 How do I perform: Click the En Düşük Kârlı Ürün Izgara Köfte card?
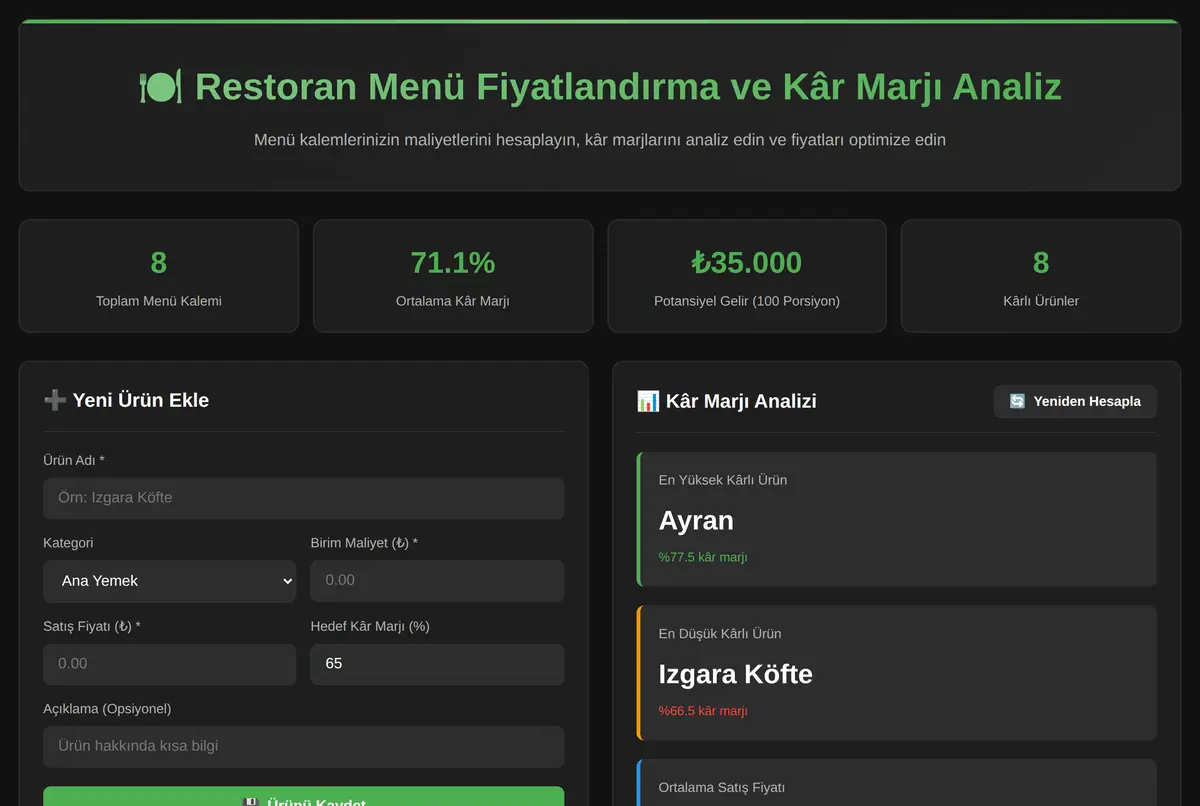(x=897, y=673)
